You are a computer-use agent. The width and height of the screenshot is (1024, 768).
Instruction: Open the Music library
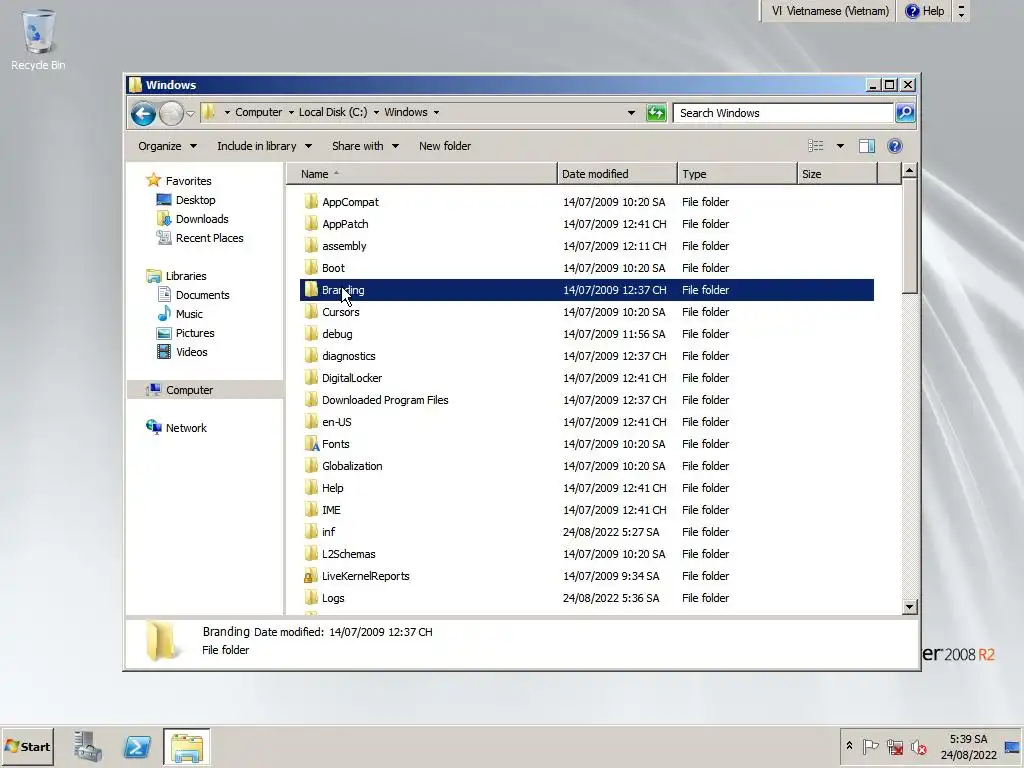(x=189, y=313)
